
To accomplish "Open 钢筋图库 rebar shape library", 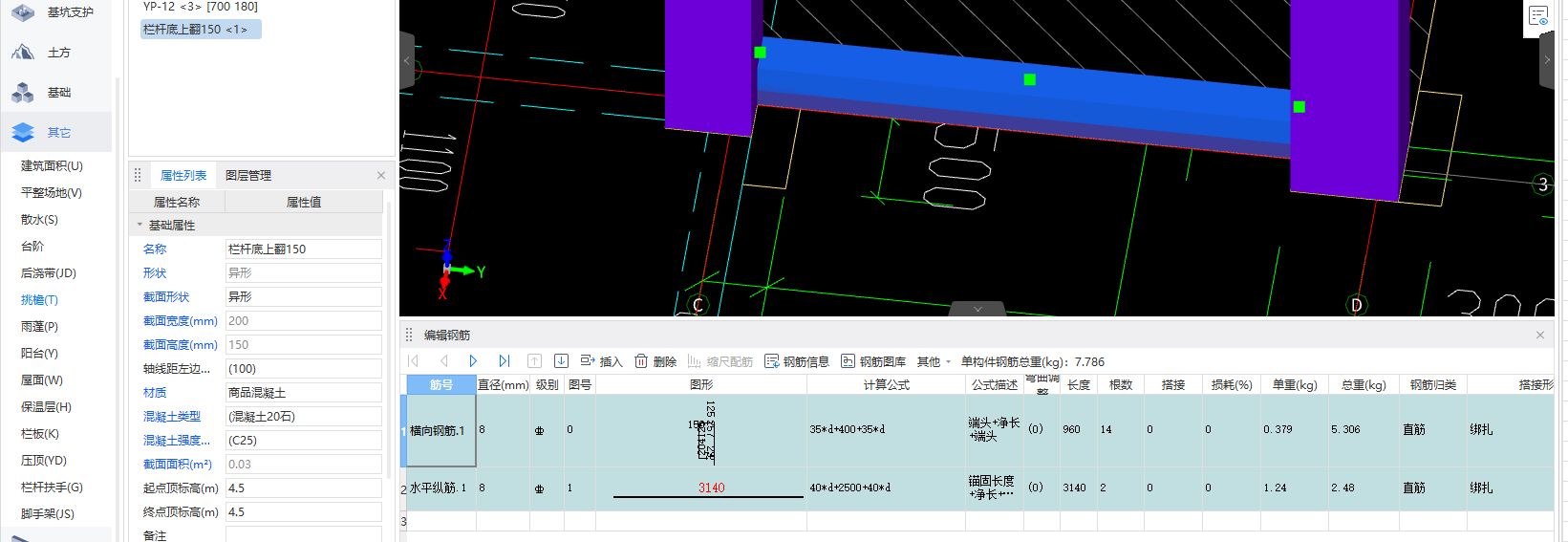I will click(x=873, y=361).
